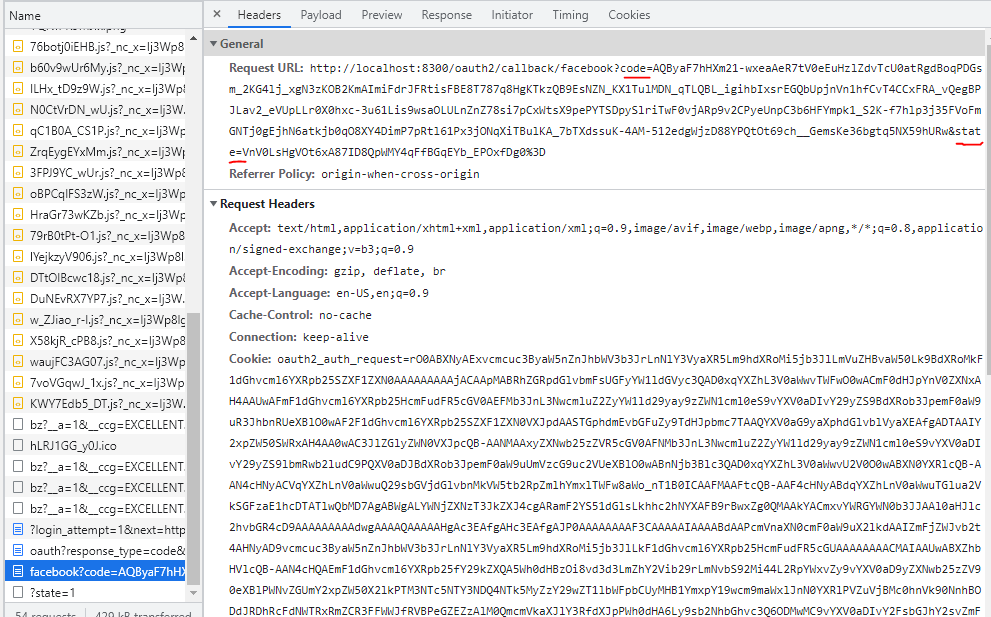Click the 3FPJ9YC_wUr.js file icon
Image resolution: width=991 pixels, height=617 pixels.
18,172
